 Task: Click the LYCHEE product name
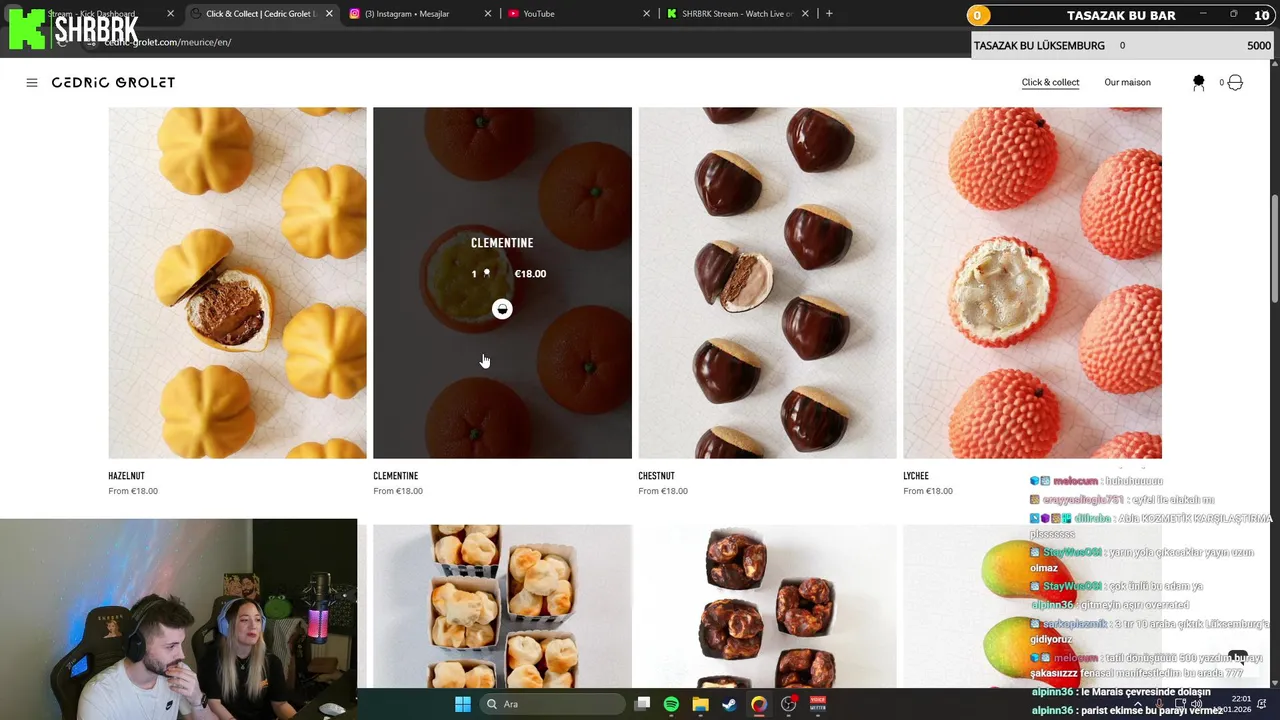coord(916,476)
